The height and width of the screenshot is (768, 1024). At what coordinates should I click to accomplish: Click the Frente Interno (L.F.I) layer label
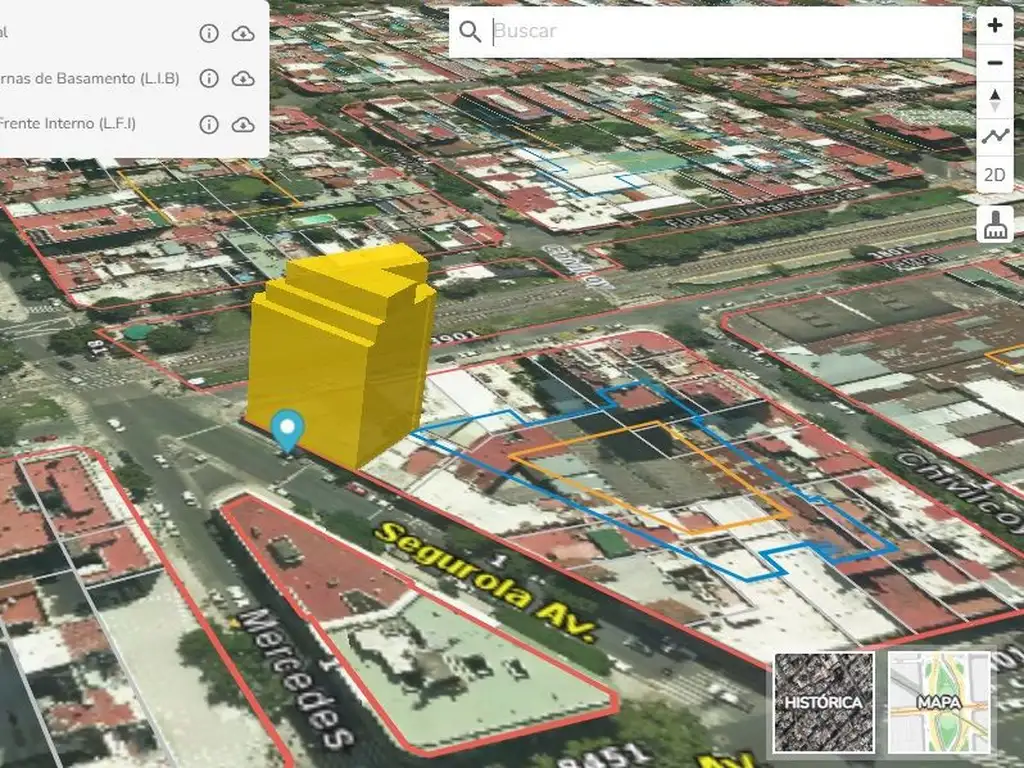68,124
